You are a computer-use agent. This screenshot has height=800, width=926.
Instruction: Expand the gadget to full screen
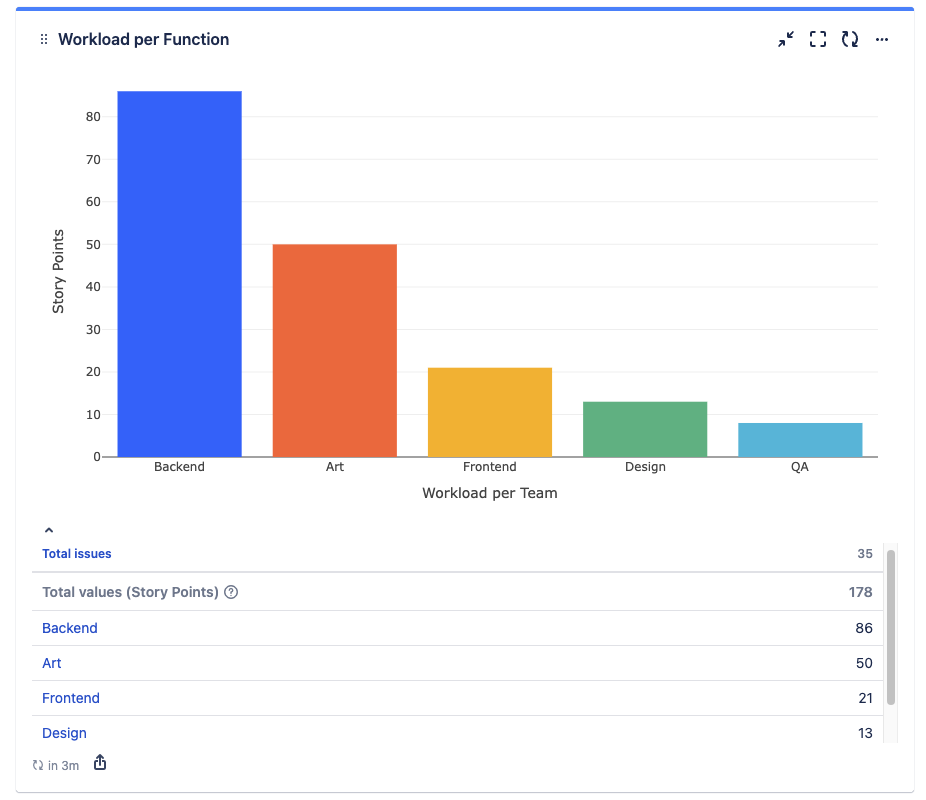(817, 39)
